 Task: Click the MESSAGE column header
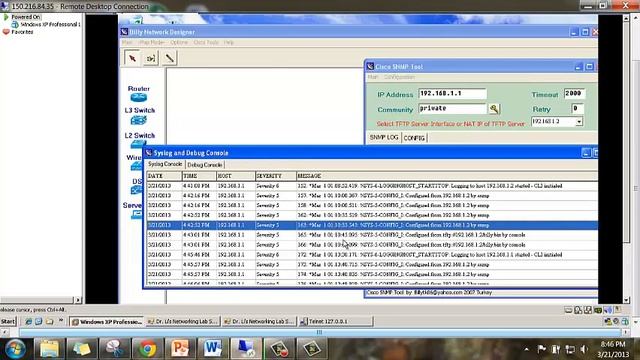click(447, 176)
